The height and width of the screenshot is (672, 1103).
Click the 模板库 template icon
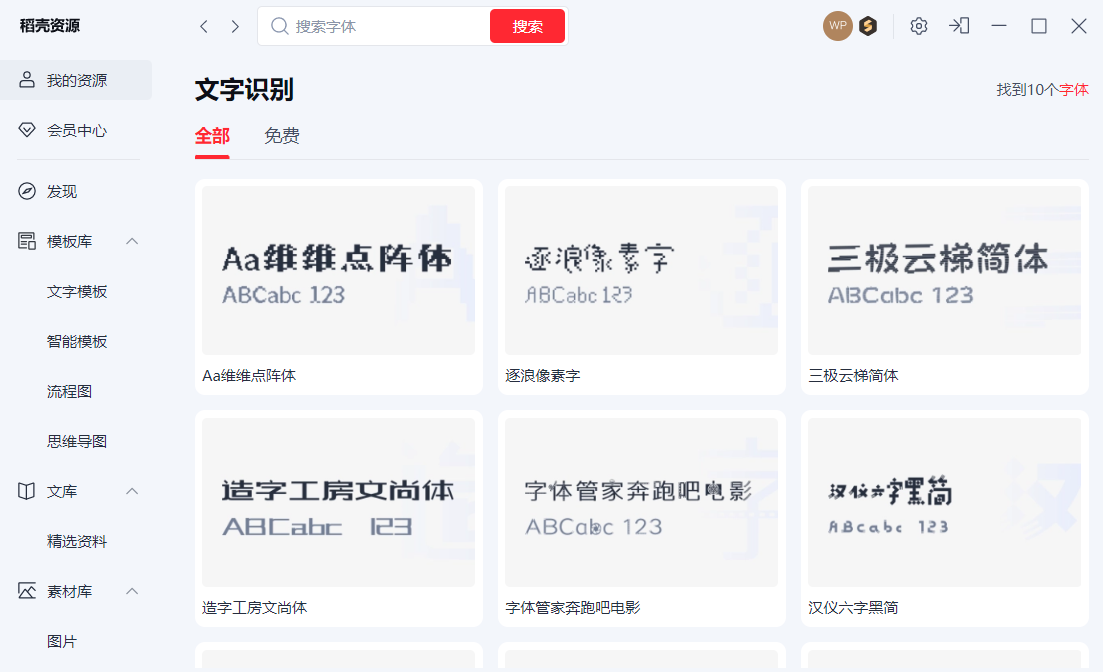tap(27, 241)
